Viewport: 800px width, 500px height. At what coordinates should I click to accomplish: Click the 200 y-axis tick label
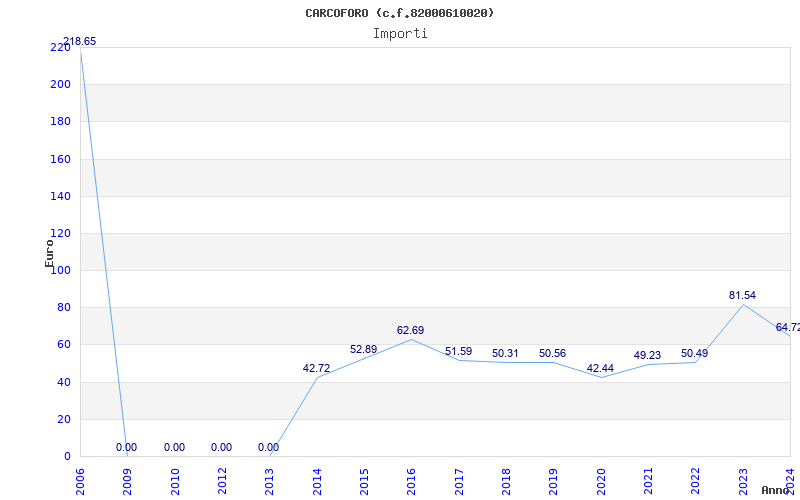(60, 84)
